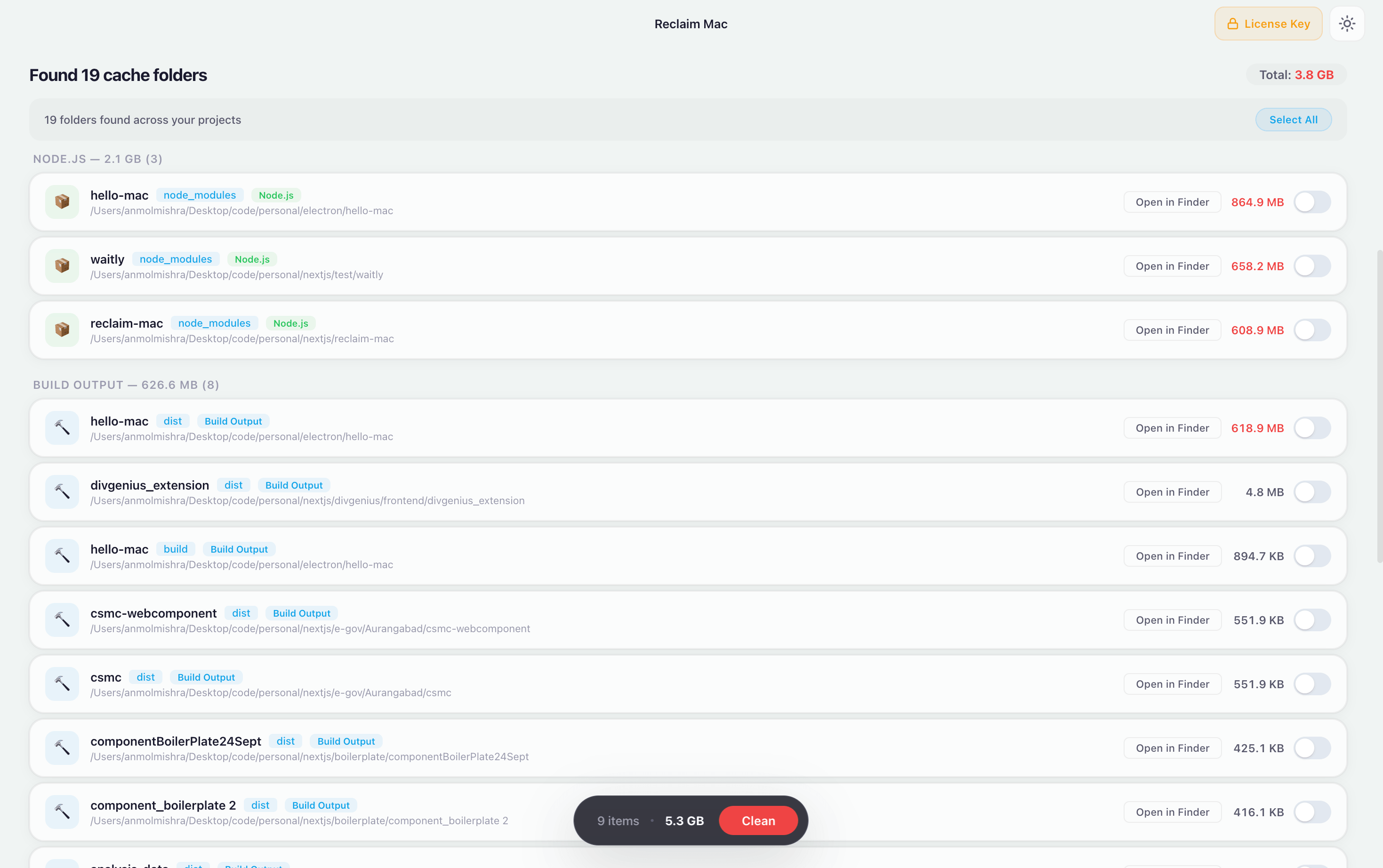Click the waitly package box icon
The height and width of the screenshot is (868, 1383).
62,266
